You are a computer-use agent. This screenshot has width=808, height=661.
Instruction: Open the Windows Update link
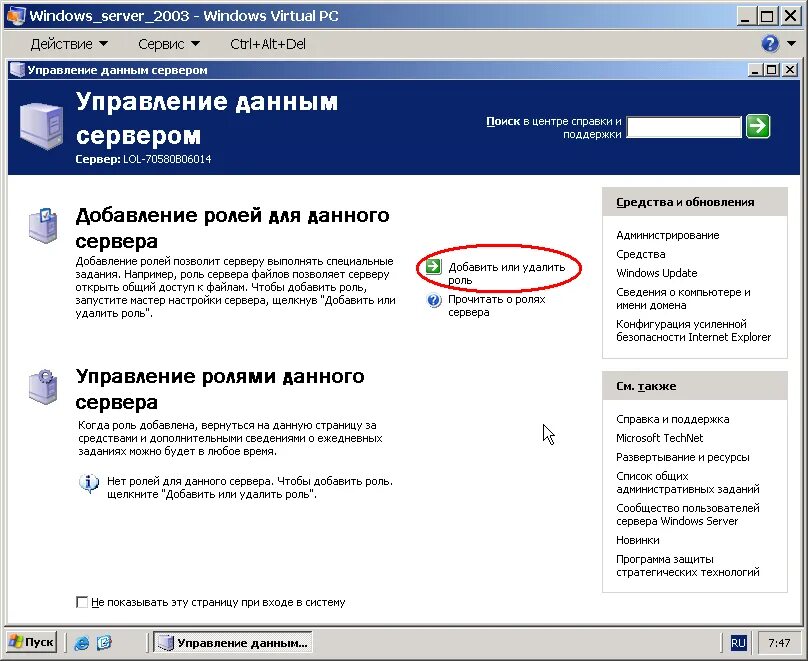(656, 273)
